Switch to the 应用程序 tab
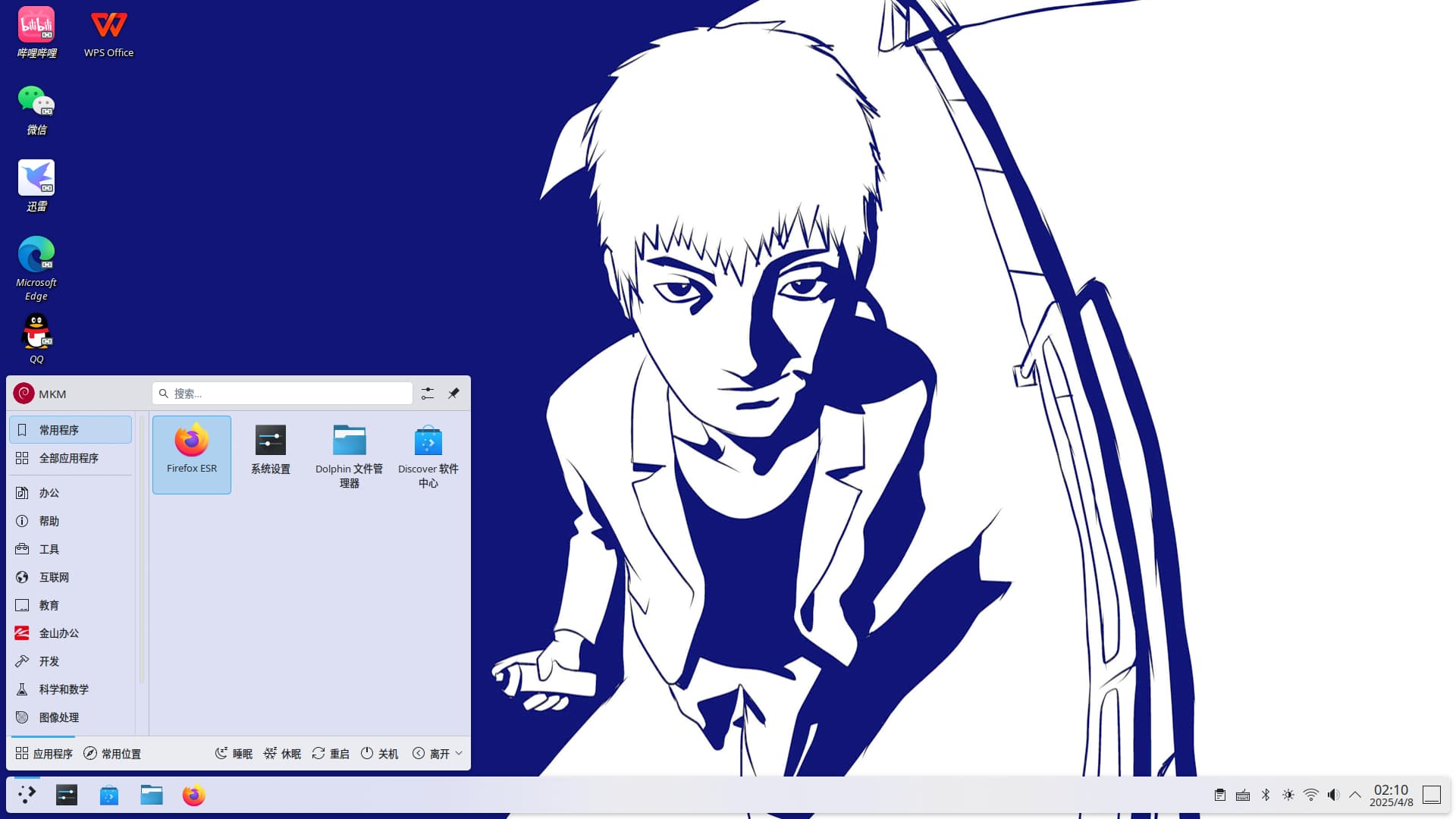 click(x=44, y=753)
